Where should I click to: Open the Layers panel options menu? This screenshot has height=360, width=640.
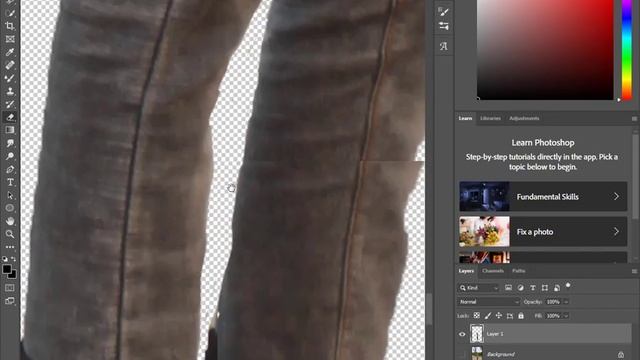coord(634,271)
